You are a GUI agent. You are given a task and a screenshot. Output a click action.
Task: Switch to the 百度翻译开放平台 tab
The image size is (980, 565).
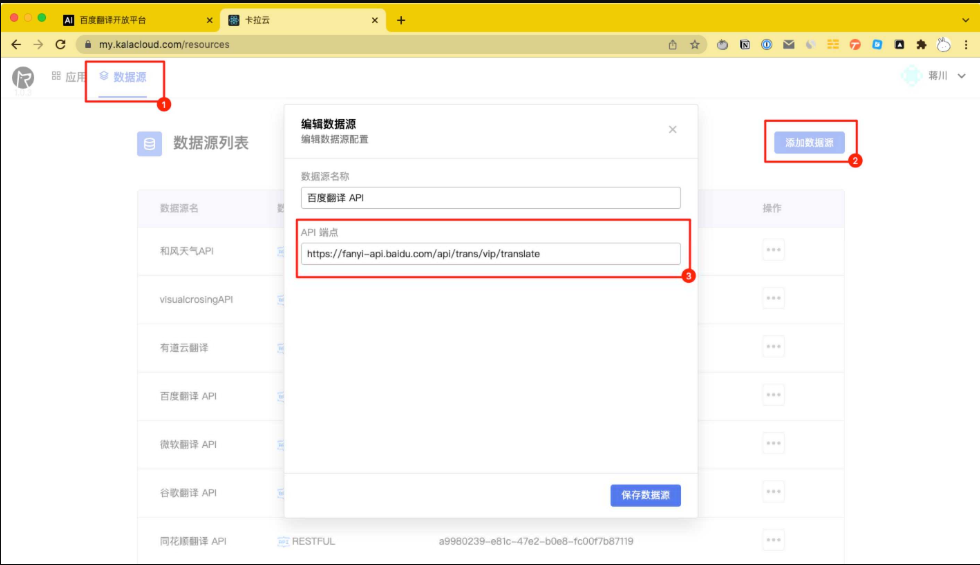pos(138,20)
